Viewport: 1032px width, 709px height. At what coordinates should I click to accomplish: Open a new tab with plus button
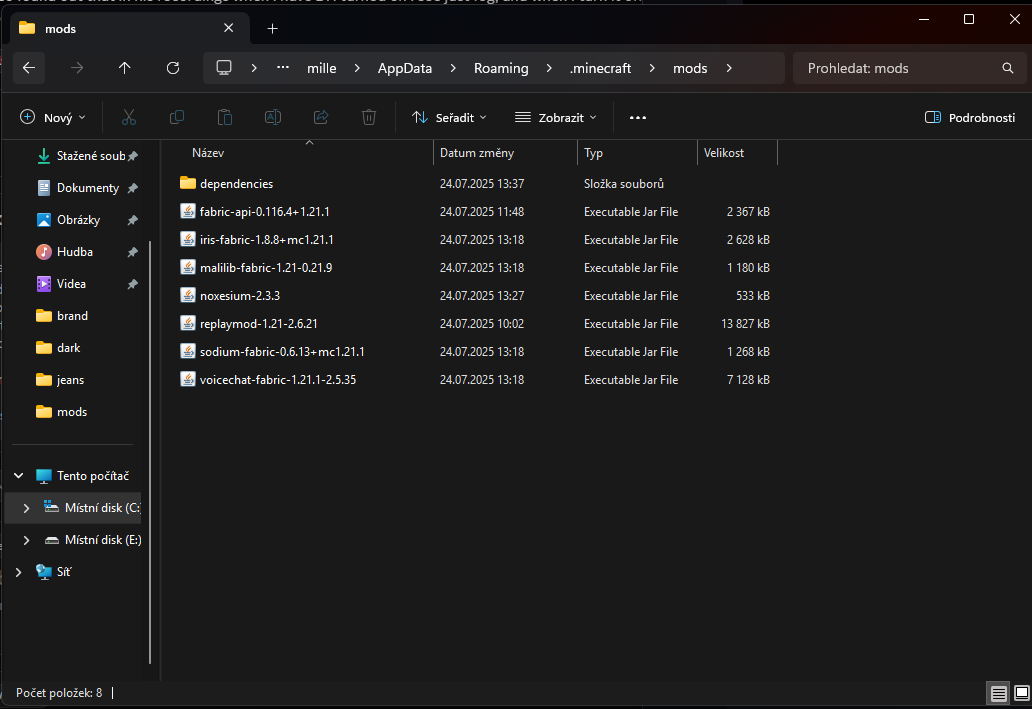[x=272, y=28]
